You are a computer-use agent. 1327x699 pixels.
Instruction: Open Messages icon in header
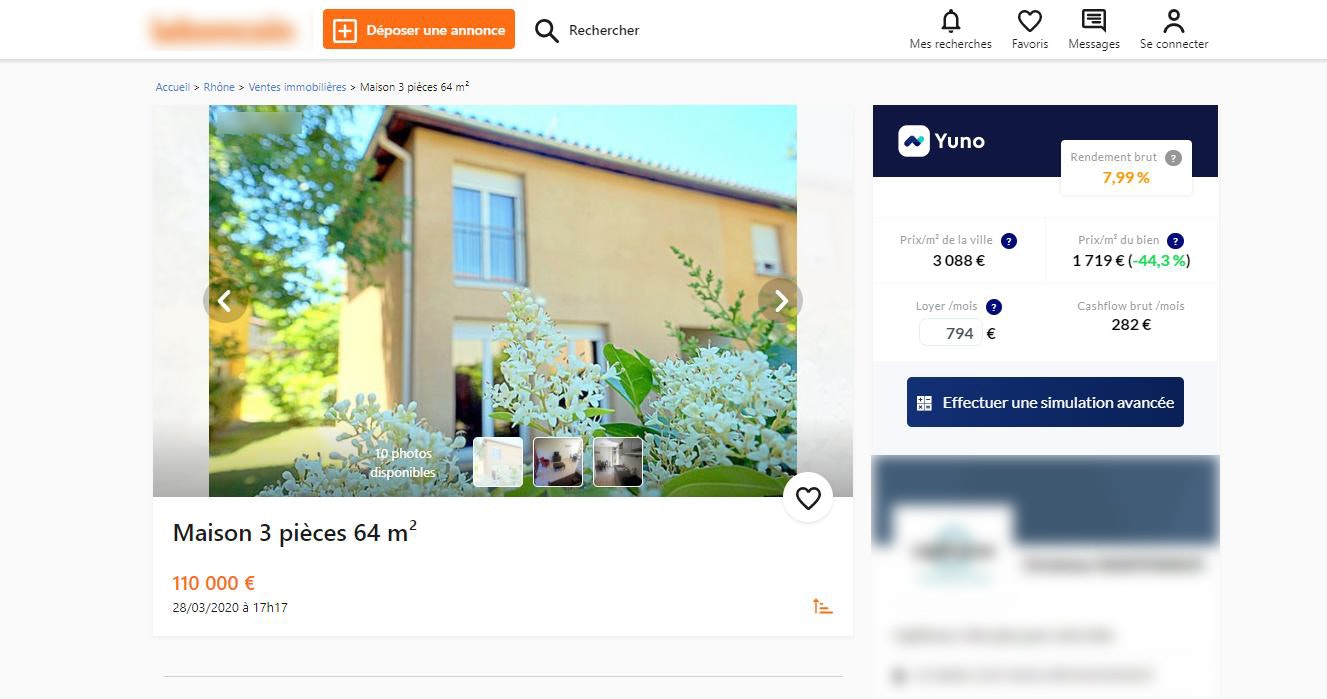(x=1094, y=21)
